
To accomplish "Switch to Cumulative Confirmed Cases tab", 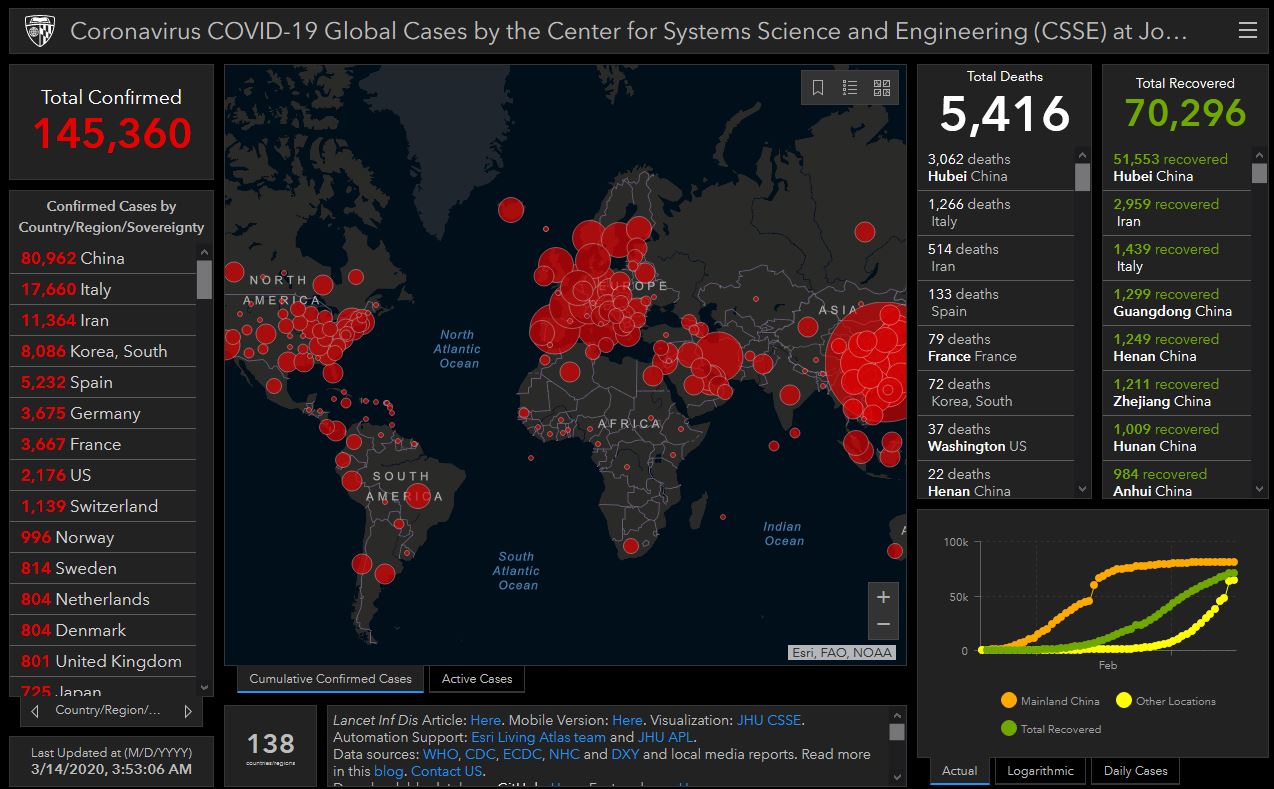I will click(330, 679).
